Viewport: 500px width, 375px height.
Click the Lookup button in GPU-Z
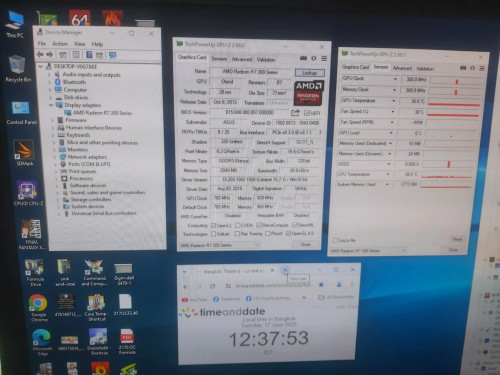click(309, 73)
